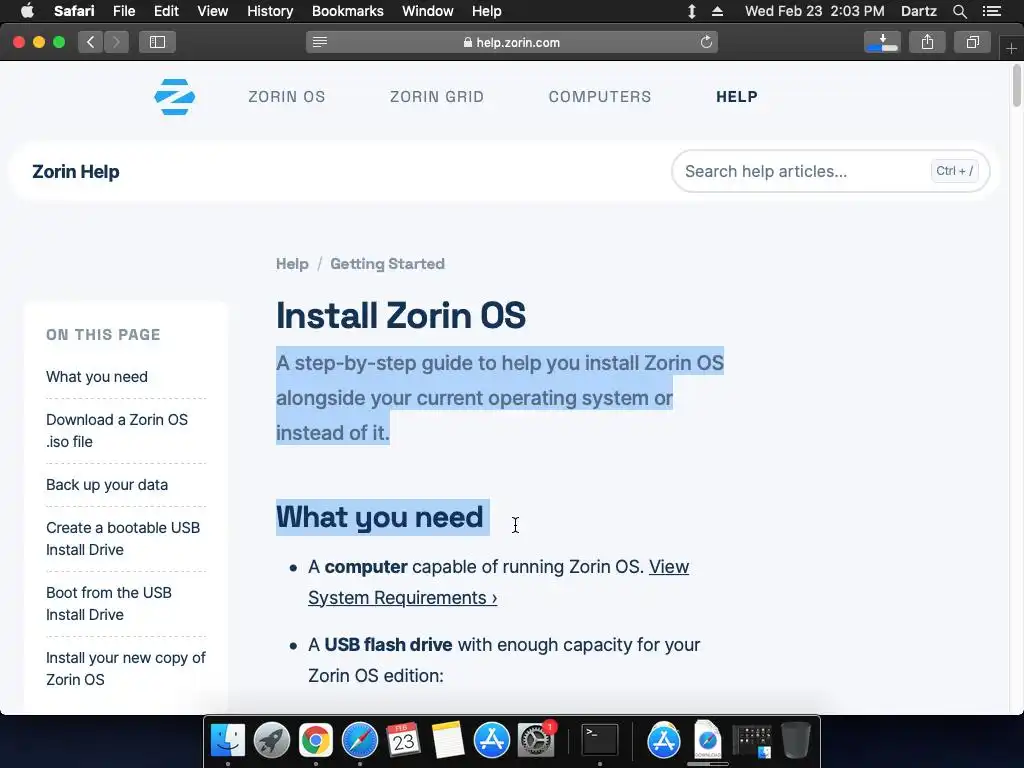Viewport: 1024px width, 768px height.
Task: Jump to 'Boot from the USB Install Drive'
Action: click(x=108, y=603)
